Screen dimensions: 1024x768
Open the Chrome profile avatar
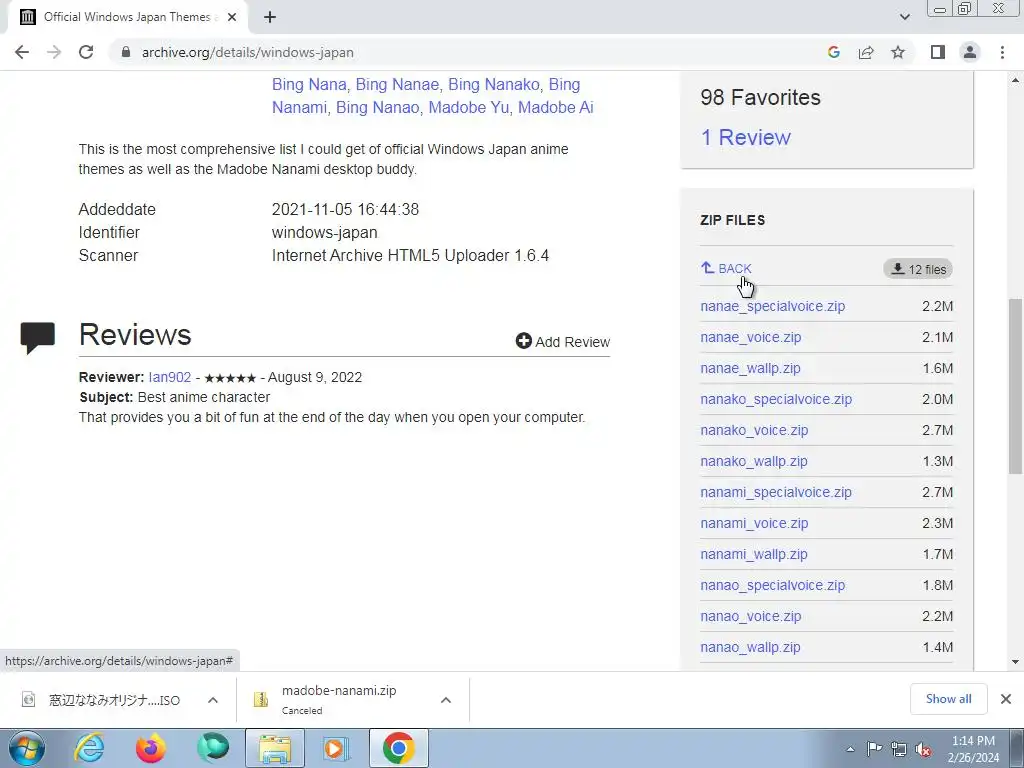pyautogui.click(x=970, y=52)
